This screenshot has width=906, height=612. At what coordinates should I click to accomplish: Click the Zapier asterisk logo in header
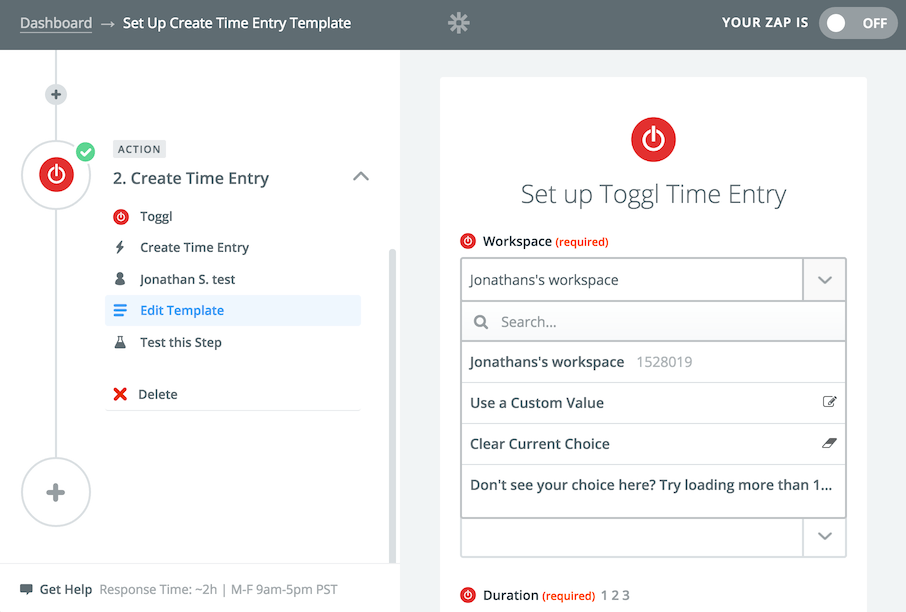458,23
